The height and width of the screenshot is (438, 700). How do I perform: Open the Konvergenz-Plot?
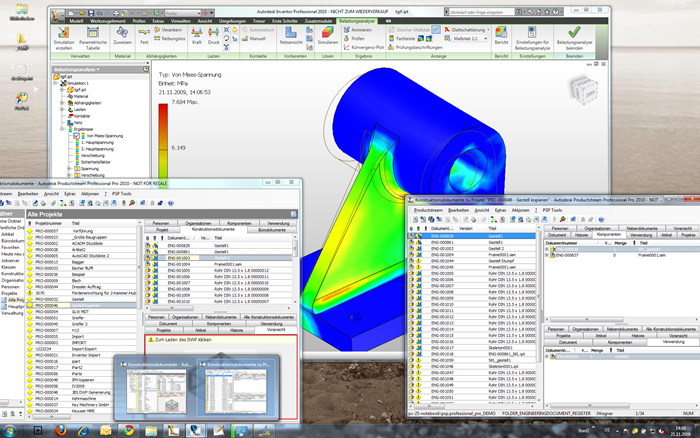coord(364,47)
